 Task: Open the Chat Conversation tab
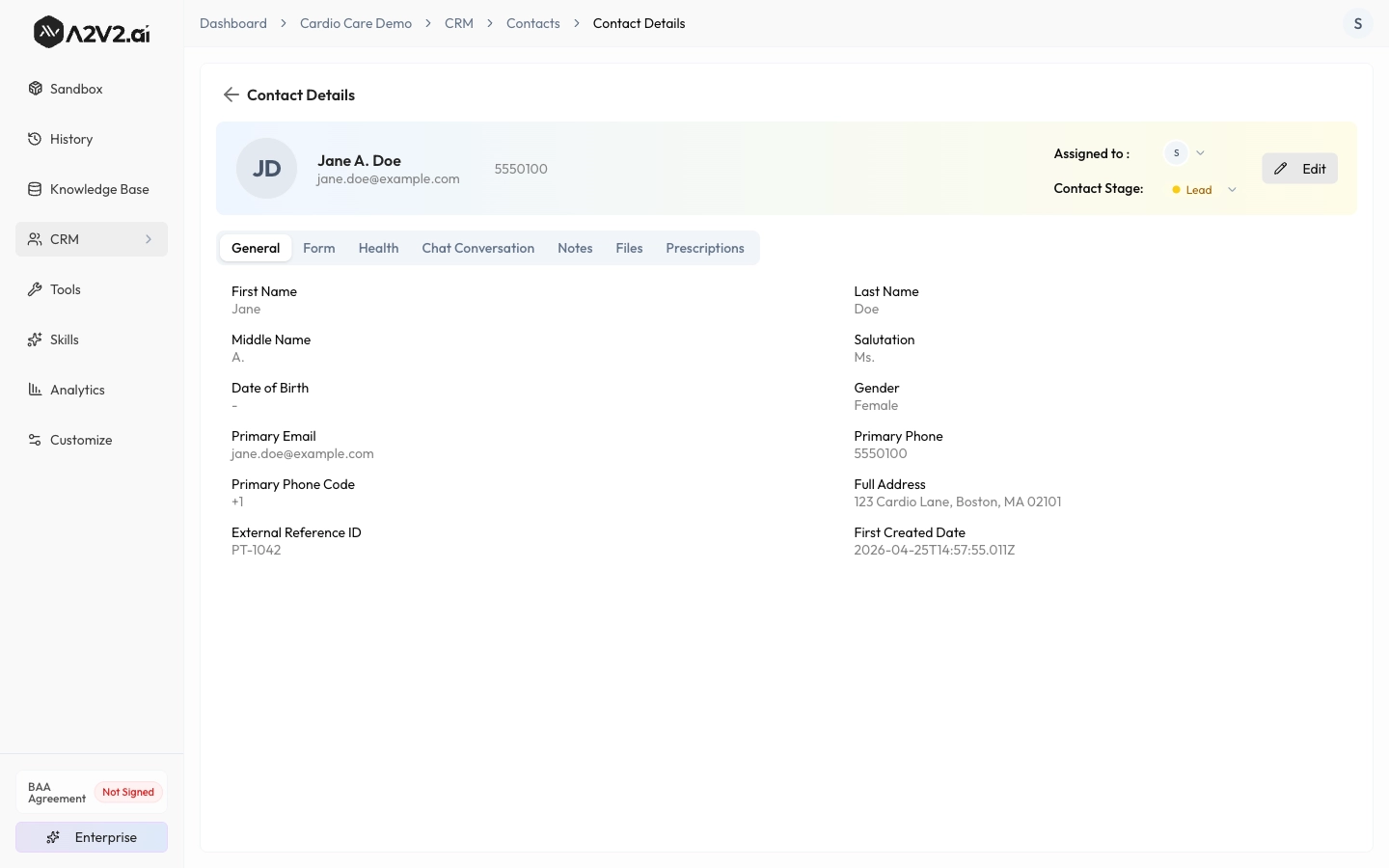[x=477, y=248]
